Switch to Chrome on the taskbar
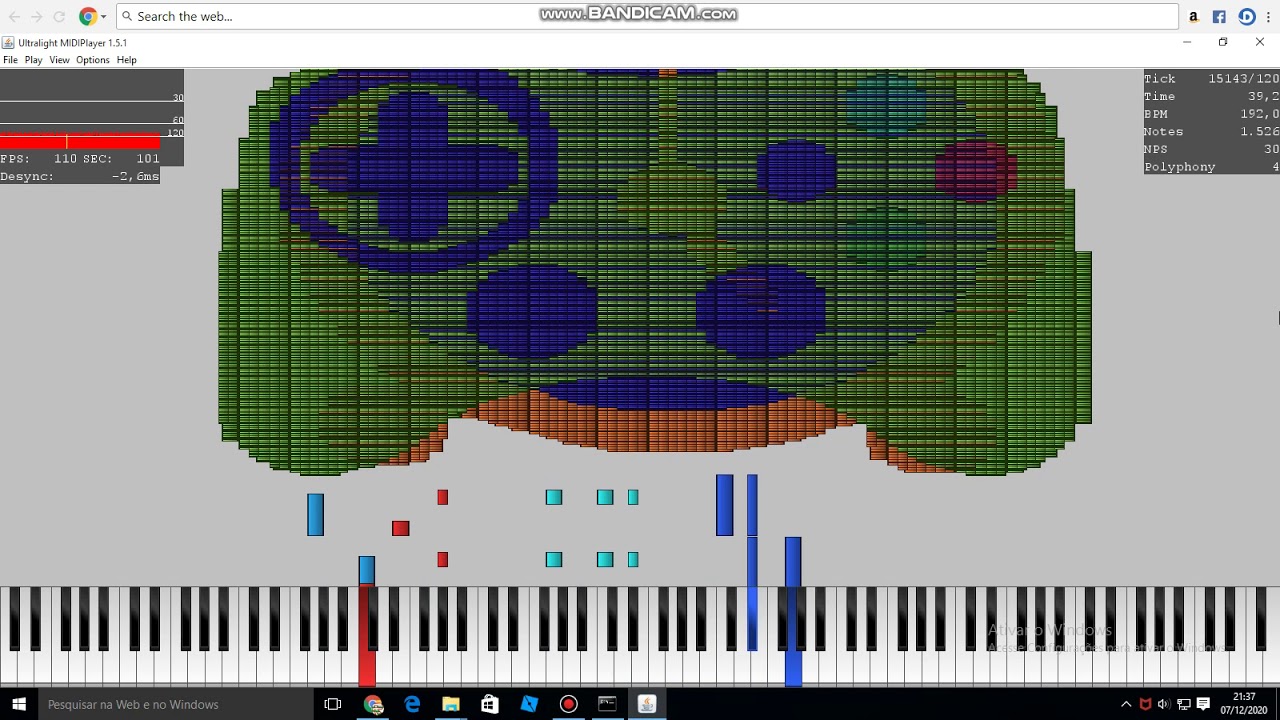 (373, 704)
